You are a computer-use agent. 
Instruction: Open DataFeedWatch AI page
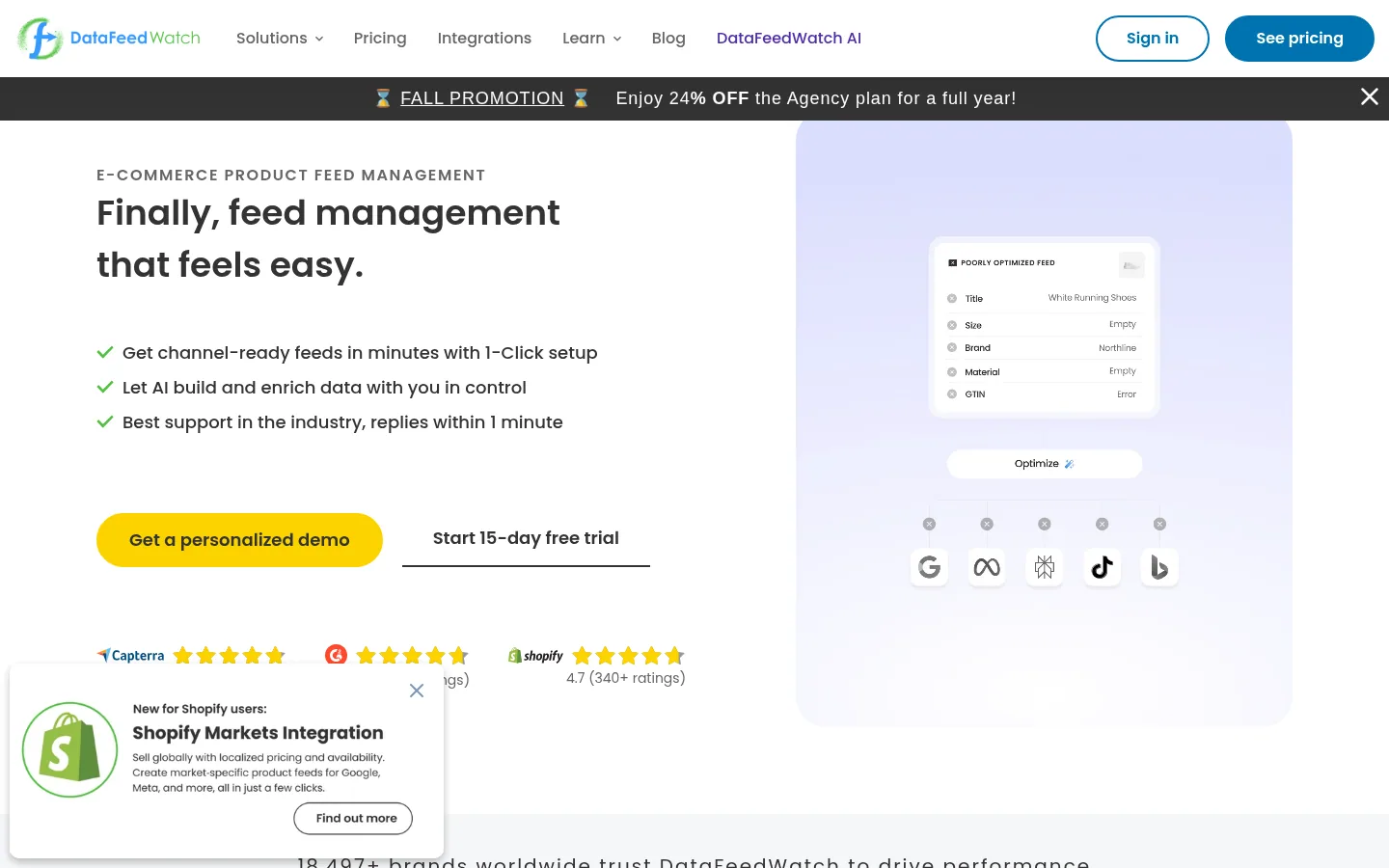click(x=789, y=39)
